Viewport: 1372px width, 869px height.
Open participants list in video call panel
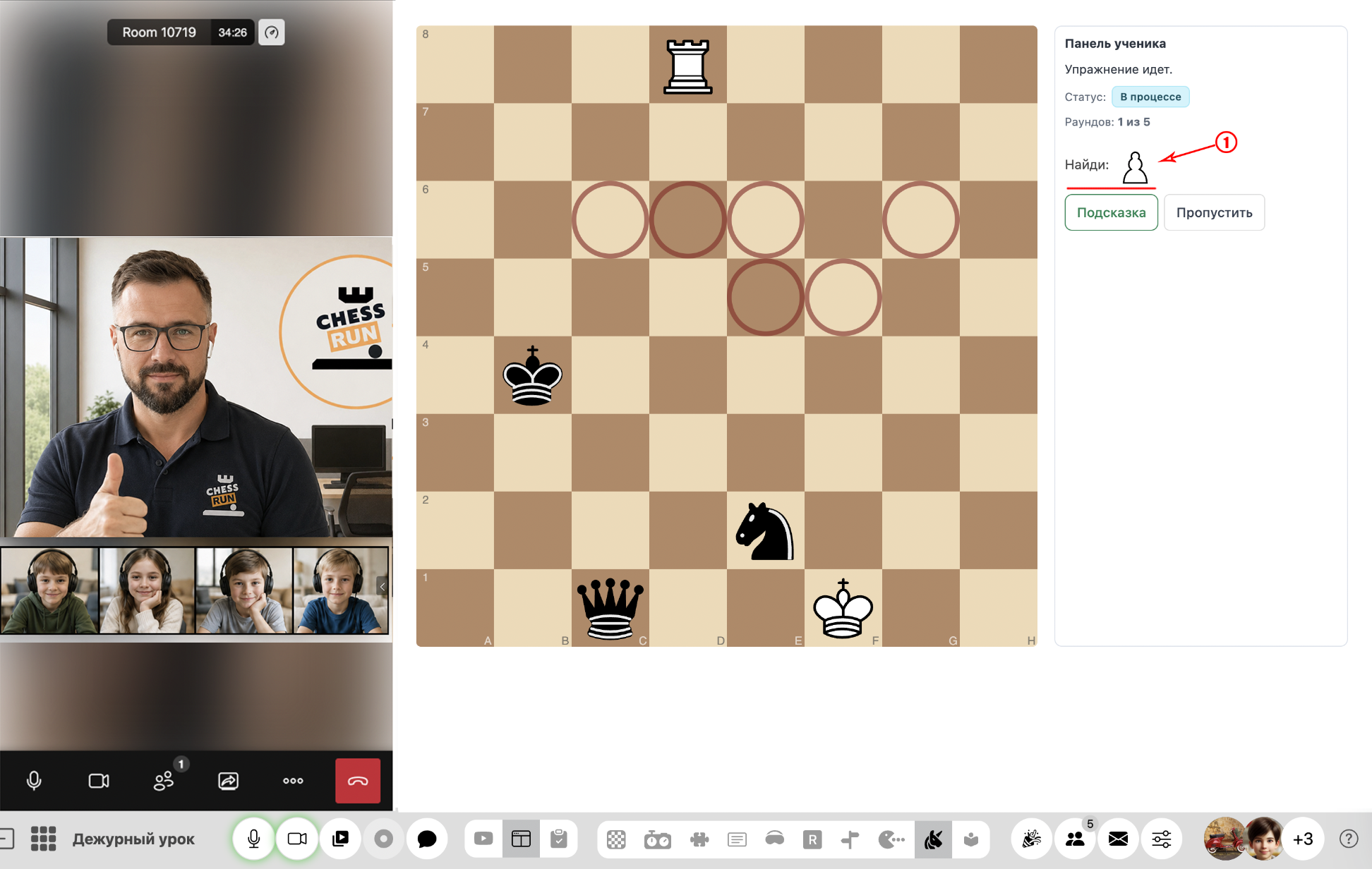tap(164, 781)
